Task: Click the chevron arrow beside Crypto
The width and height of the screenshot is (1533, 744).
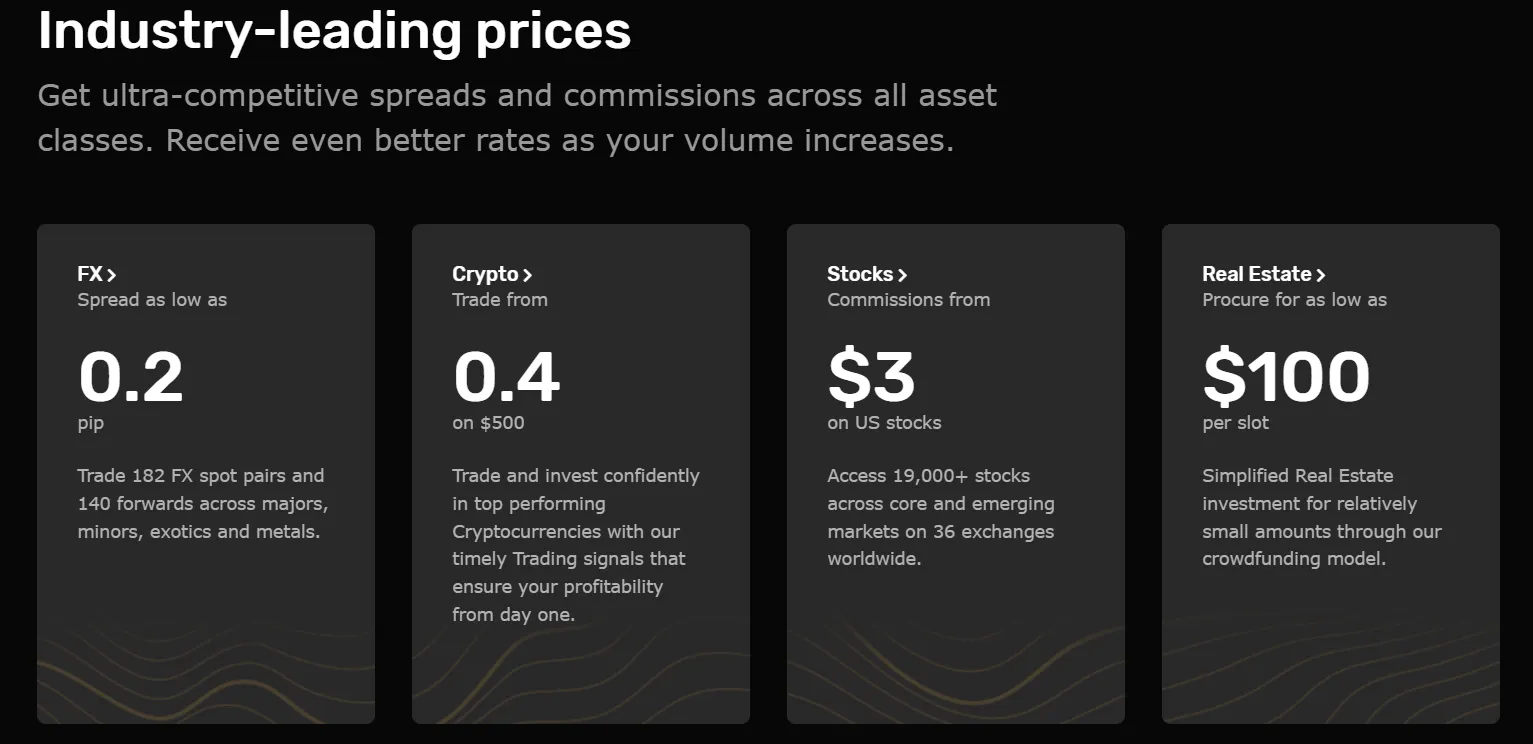Action: pos(527,275)
